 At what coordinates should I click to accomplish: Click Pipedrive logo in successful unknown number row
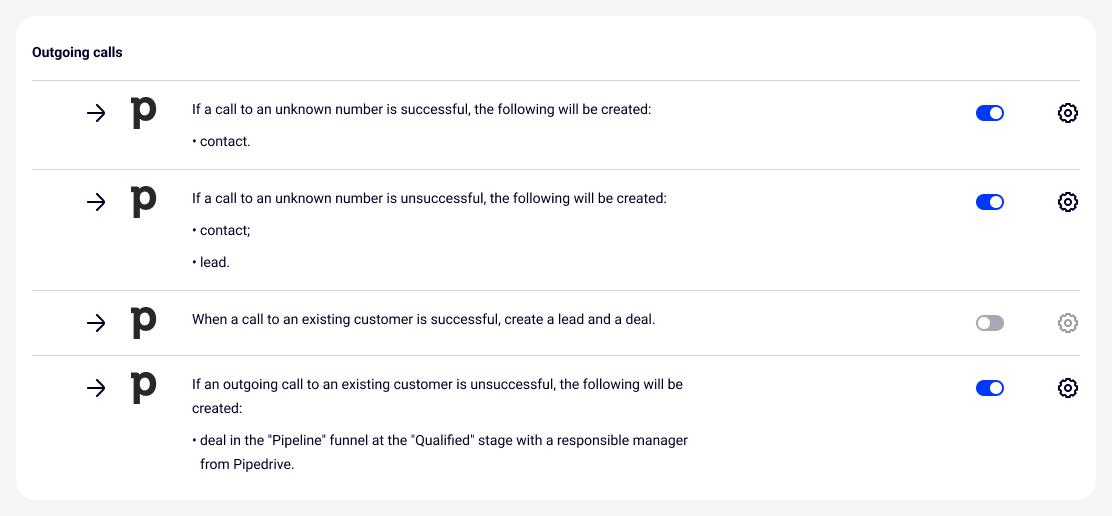(x=144, y=113)
